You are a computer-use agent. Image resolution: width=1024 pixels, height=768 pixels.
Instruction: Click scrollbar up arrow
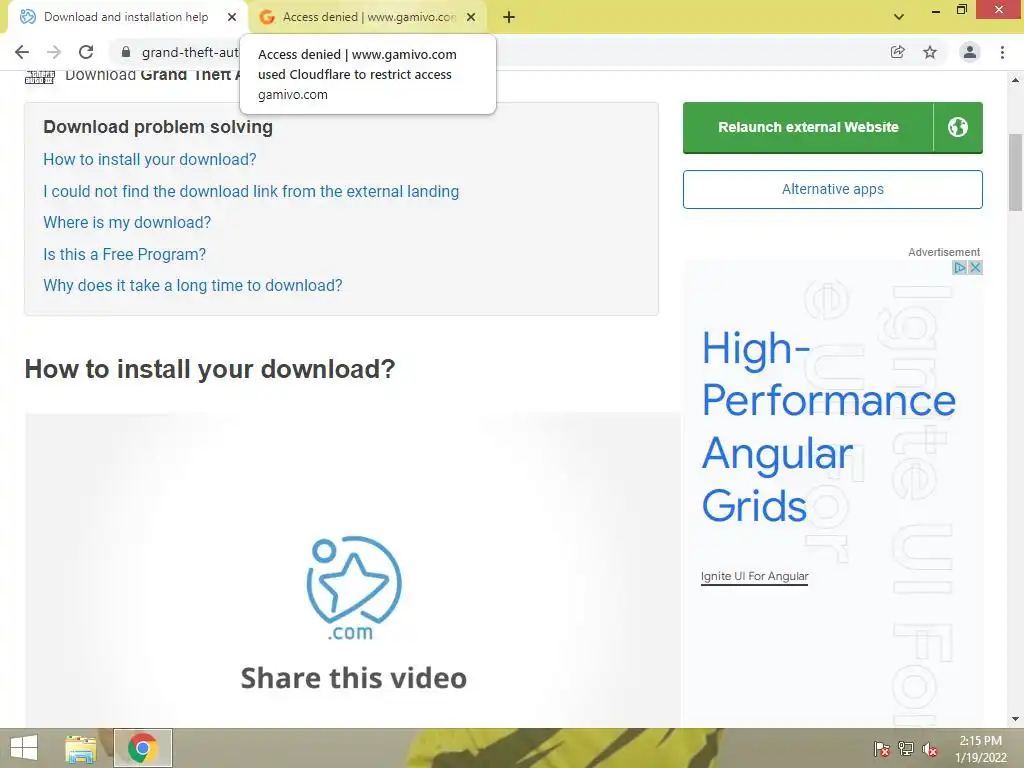pos(1015,80)
